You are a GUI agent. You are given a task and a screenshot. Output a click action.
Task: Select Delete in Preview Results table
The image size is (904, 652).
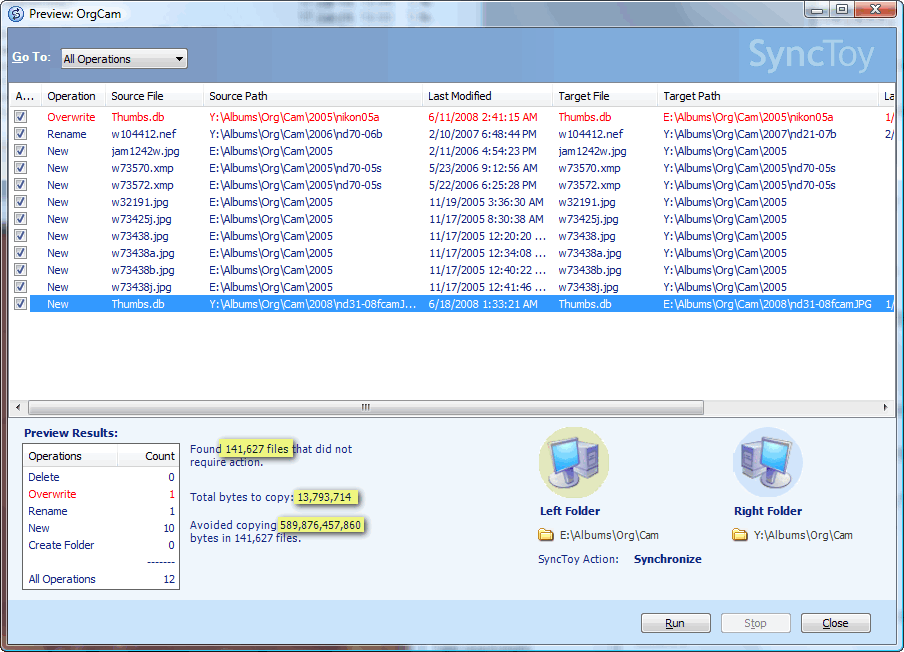[44, 477]
